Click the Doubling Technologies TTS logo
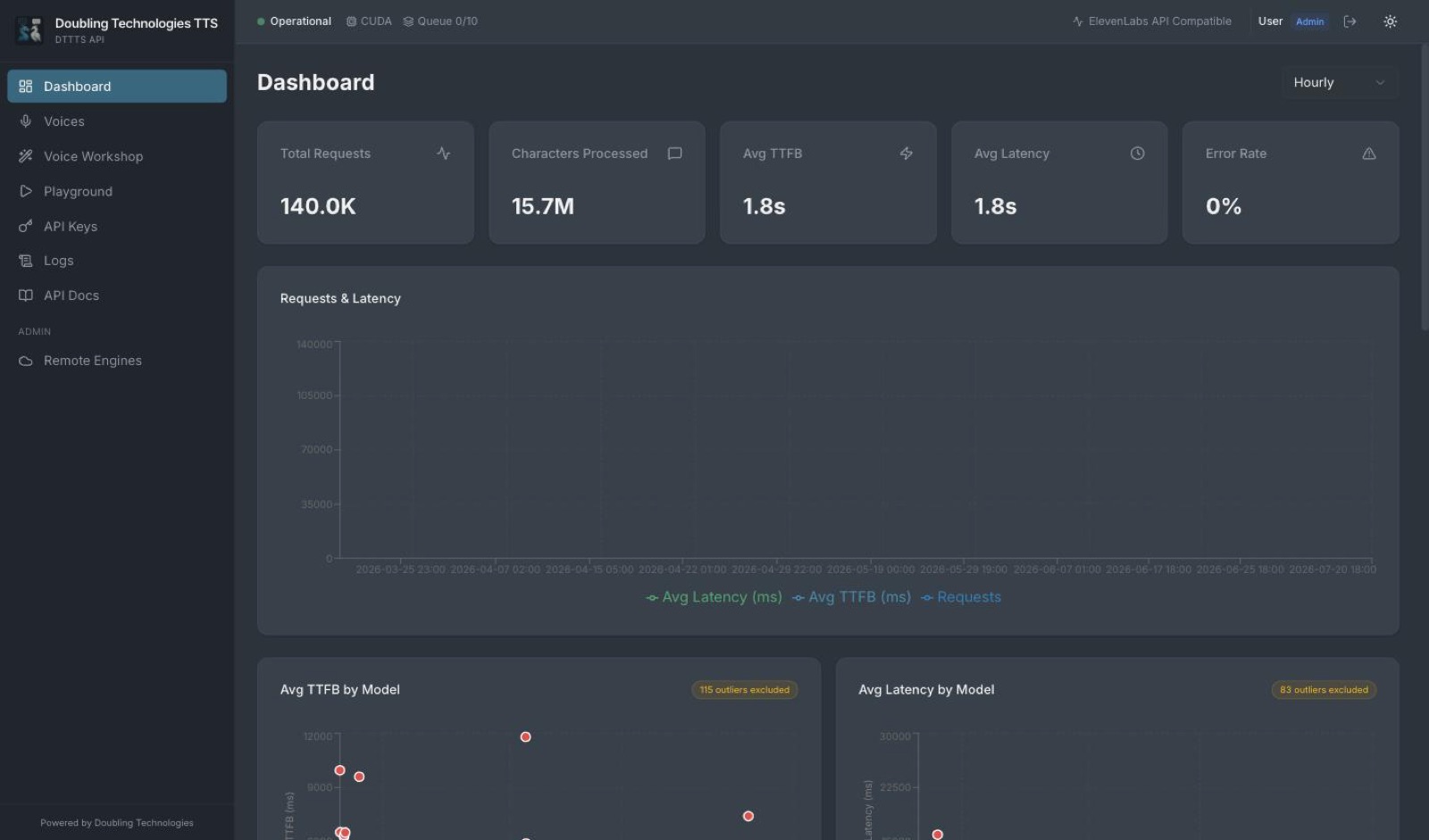 click(29, 30)
